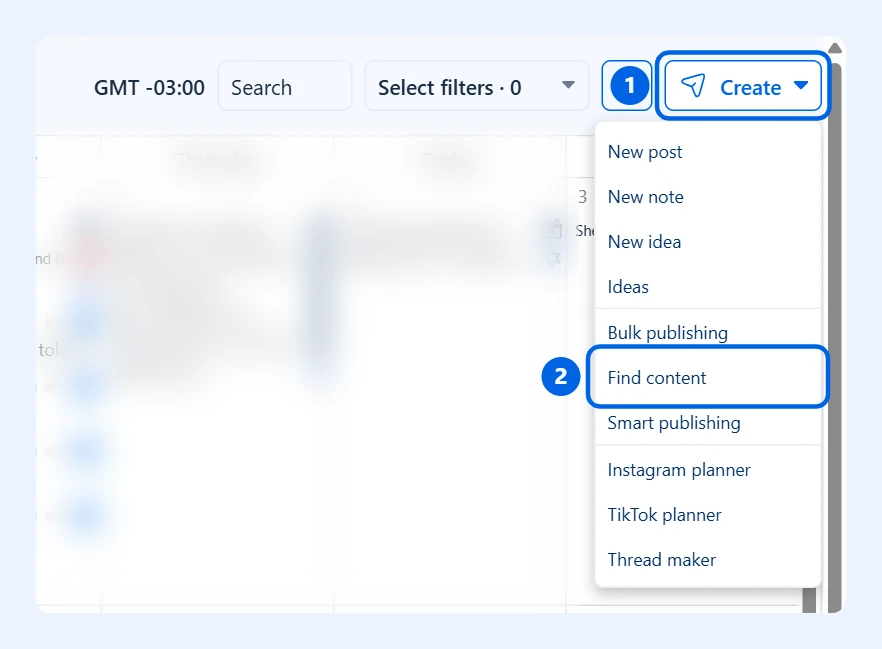Screen dimensions: 882x649
Task: Click the Select filters dropdown arrow
Action: (x=568, y=85)
